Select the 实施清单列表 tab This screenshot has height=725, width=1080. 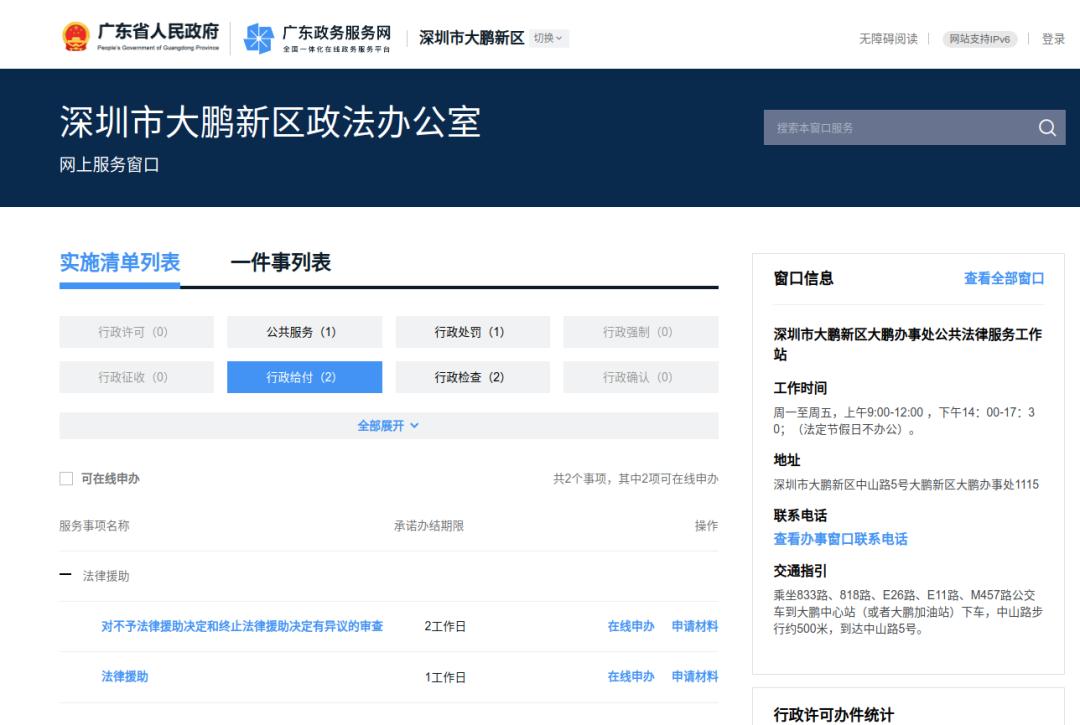pos(120,263)
